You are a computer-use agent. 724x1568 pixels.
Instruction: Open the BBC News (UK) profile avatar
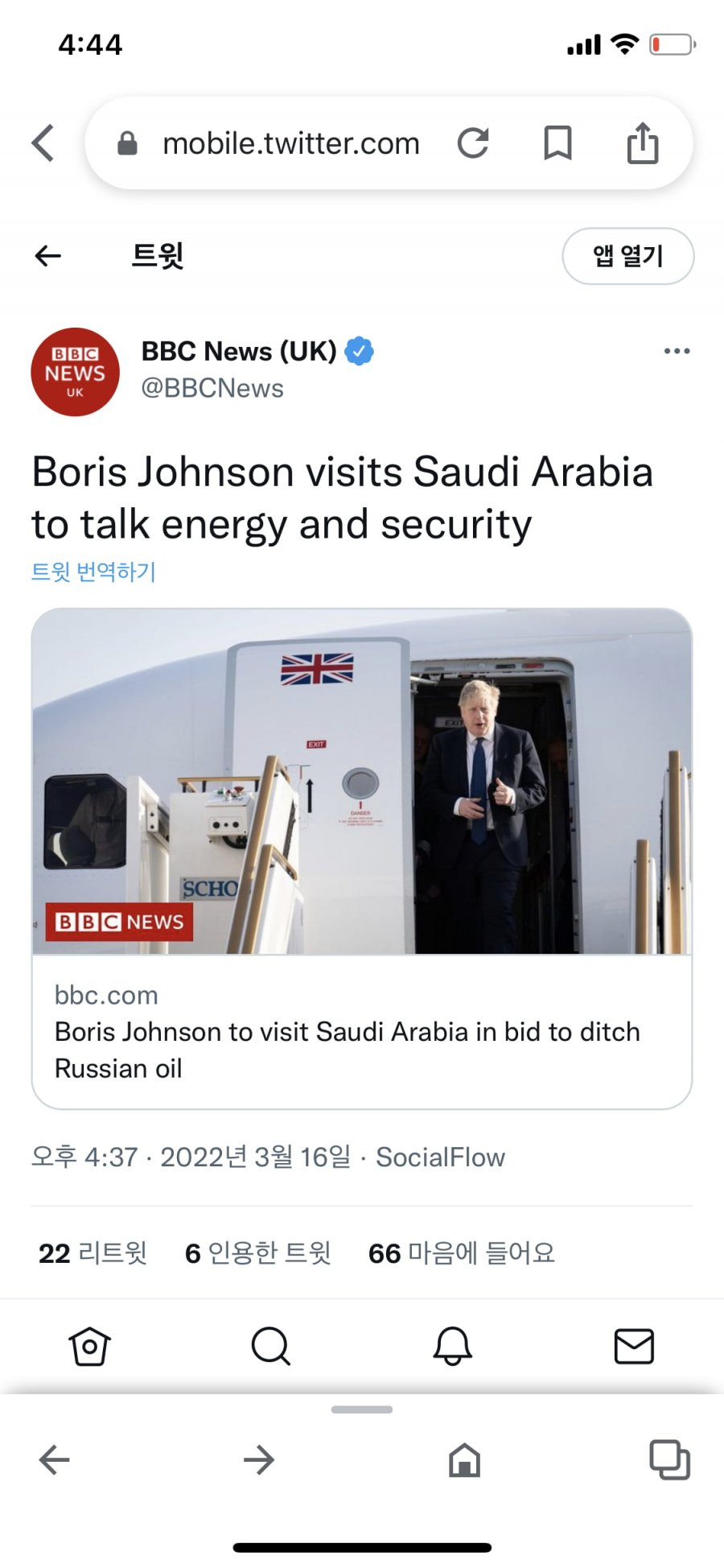coord(75,372)
